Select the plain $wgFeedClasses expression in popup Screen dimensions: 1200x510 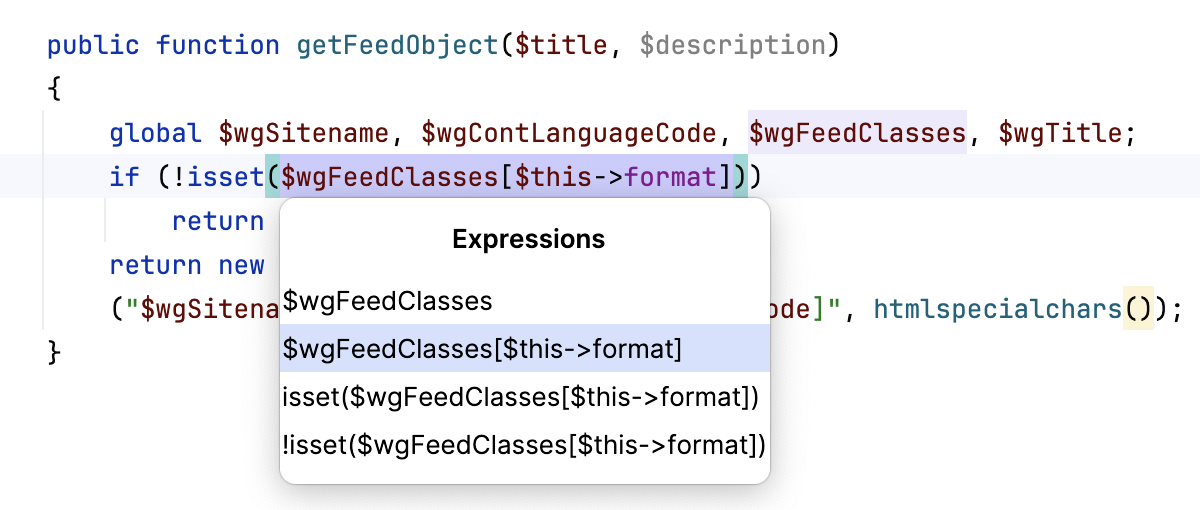tap(388, 300)
